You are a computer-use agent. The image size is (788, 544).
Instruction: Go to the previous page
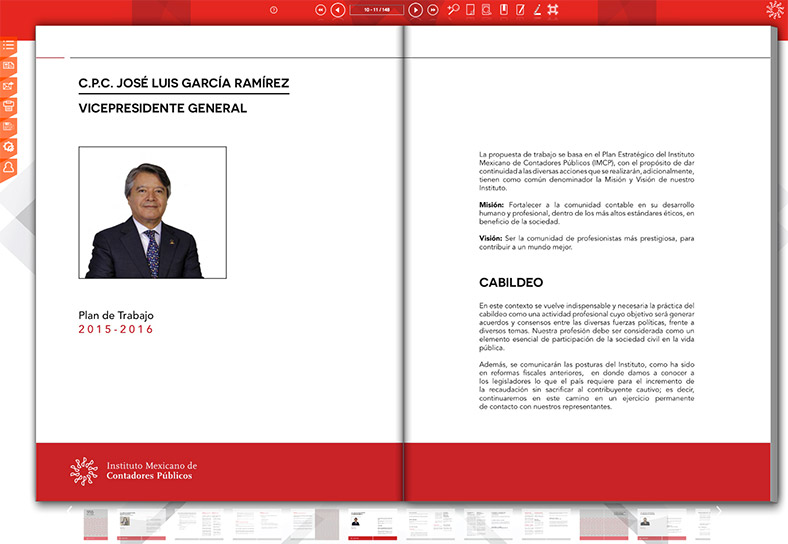[x=338, y=10]
